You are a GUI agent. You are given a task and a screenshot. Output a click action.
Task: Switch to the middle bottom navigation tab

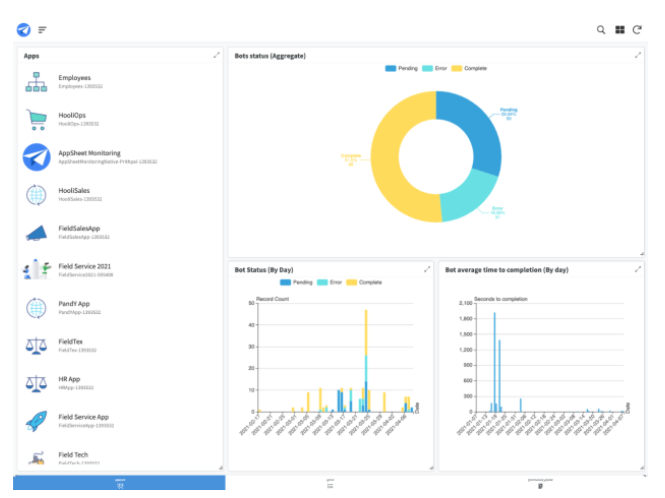tap(330, 483)
